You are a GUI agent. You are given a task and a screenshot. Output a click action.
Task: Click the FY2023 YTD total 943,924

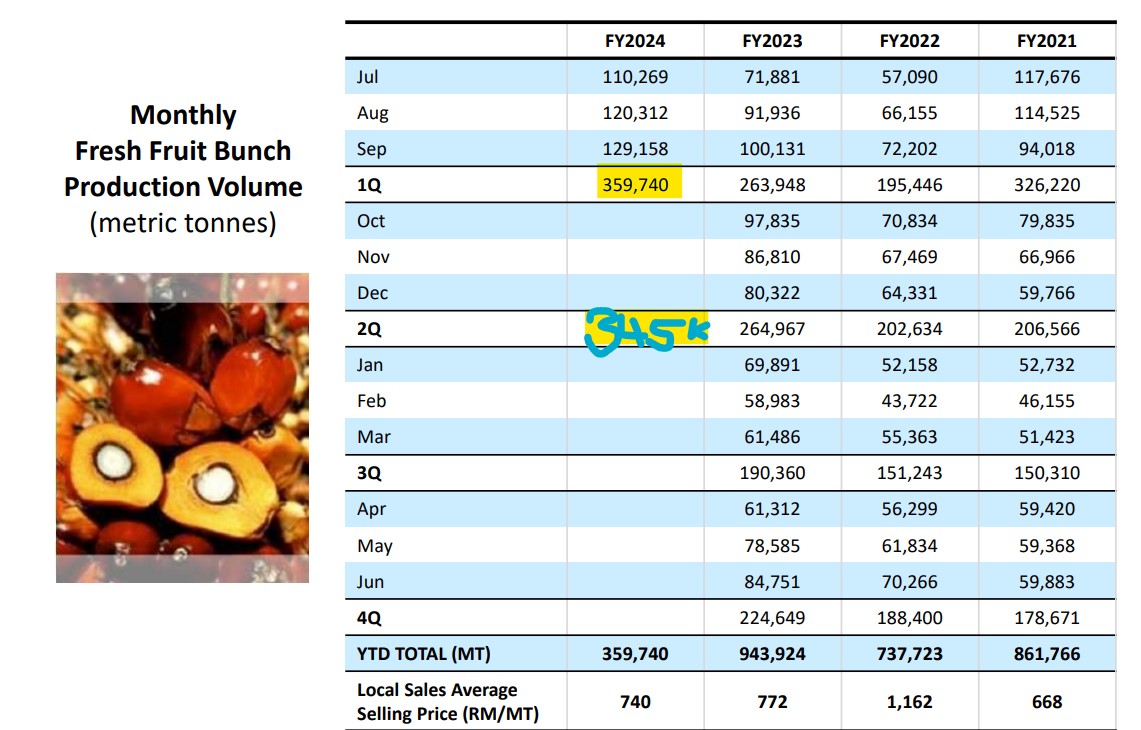point(772,654)
